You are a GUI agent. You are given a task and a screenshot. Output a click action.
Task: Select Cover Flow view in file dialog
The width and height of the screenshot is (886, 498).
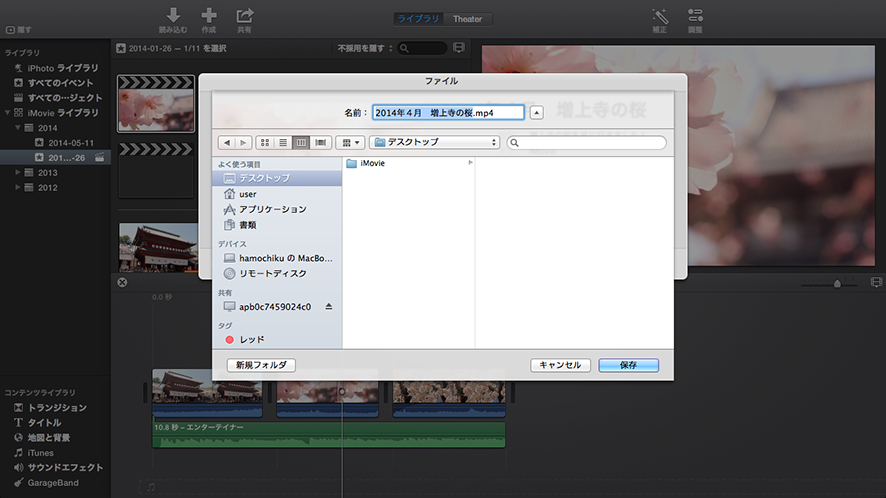[320, 143]
